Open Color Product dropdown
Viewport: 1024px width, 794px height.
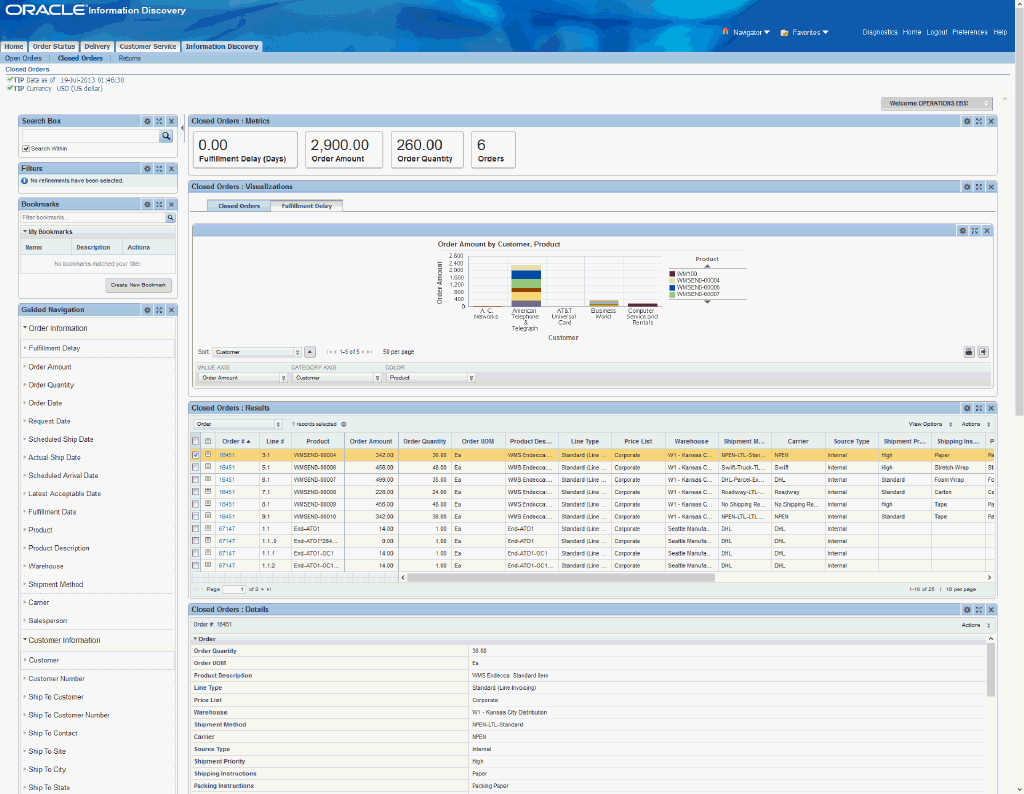430,378
